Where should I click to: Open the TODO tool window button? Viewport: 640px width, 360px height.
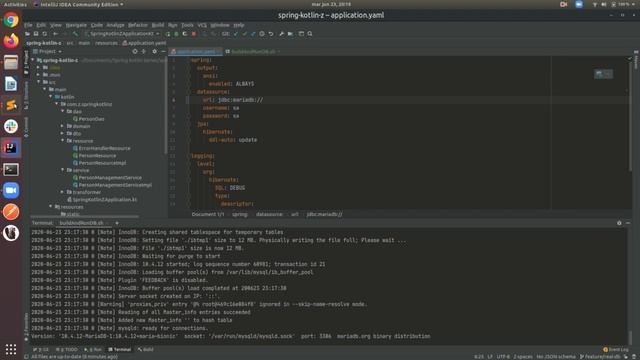point(67,349)
